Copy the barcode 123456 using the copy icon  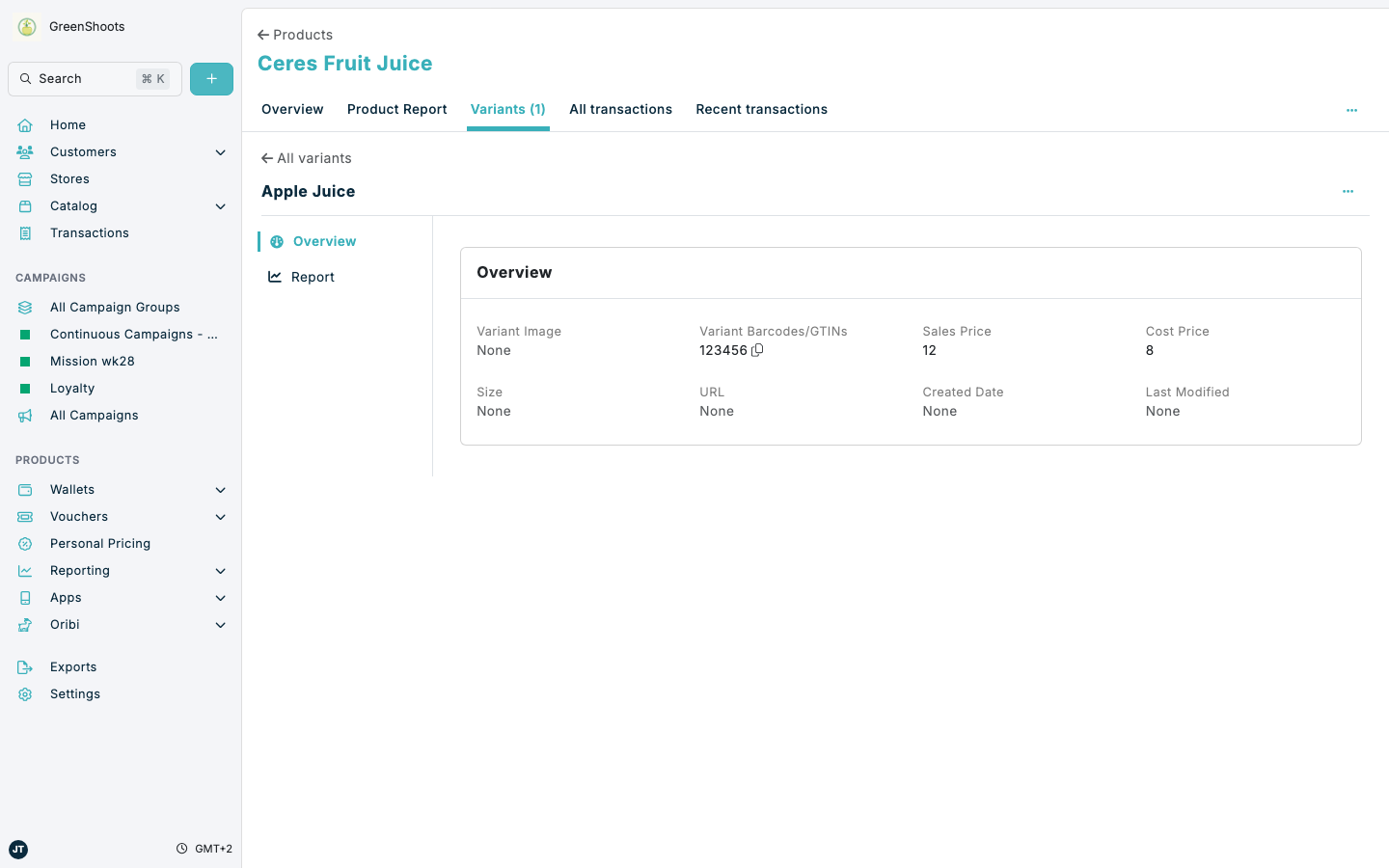[756, 350]
